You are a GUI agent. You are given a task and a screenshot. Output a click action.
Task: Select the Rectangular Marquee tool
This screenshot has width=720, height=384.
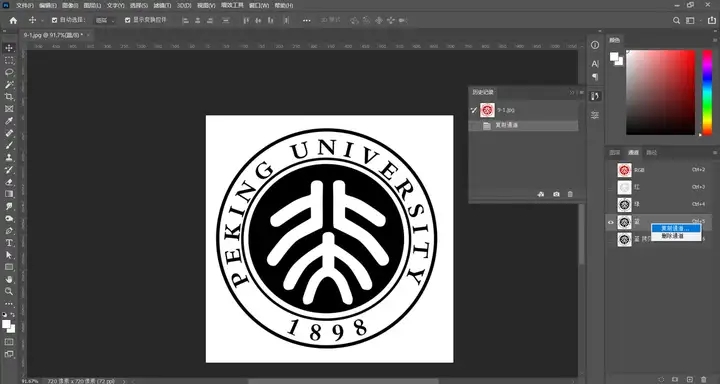click(x=9, y=60)
